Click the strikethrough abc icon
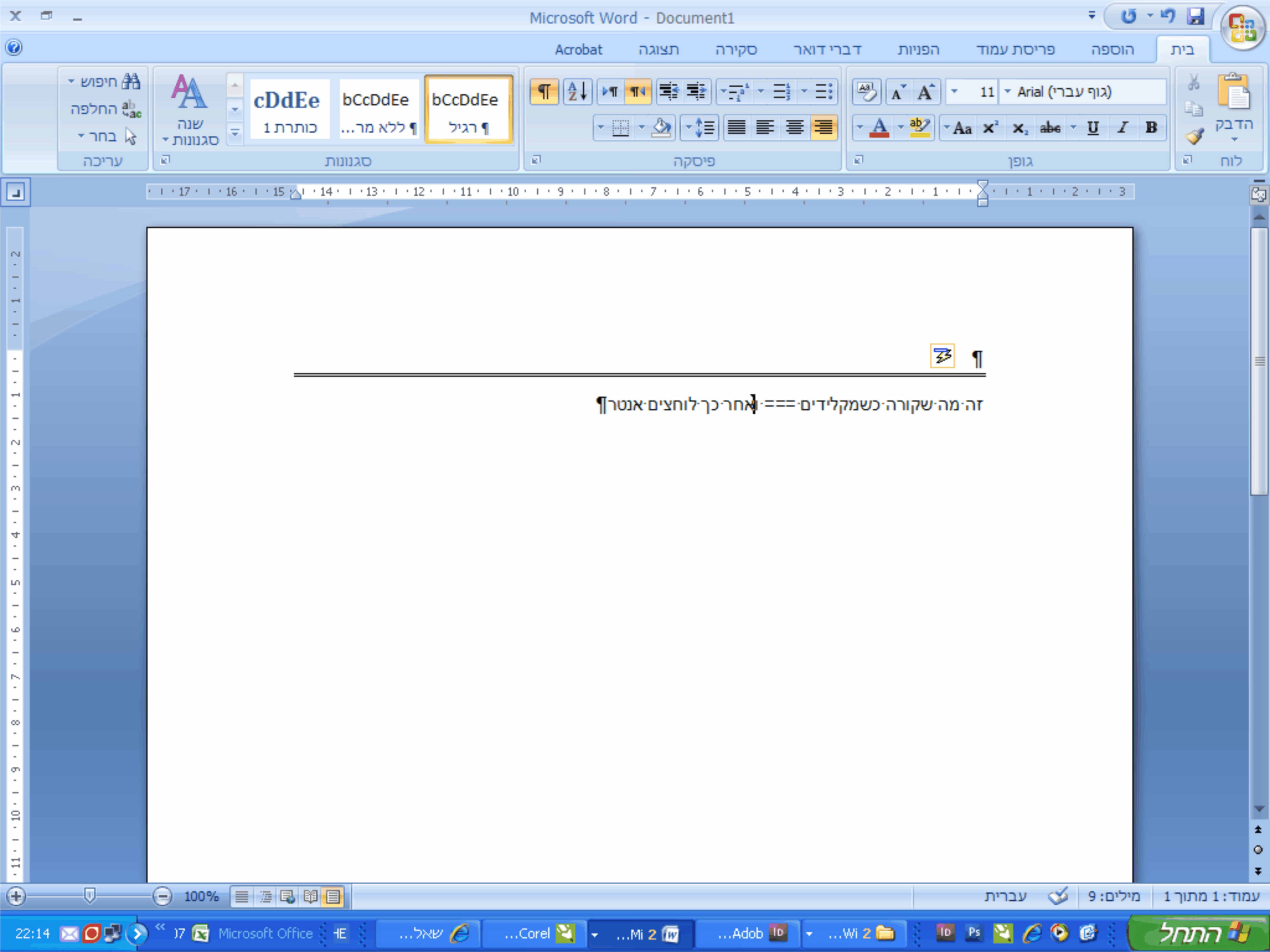The width and height of the screenshot is (1270, 952). click(1050, 127)
